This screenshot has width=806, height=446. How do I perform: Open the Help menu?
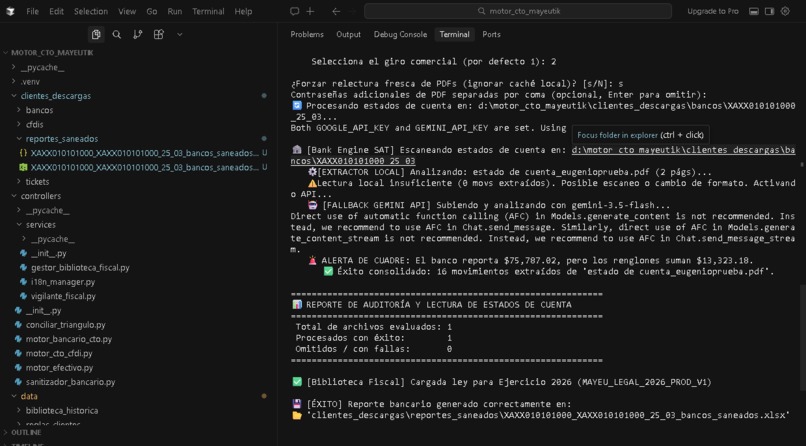tap(243, 11)
